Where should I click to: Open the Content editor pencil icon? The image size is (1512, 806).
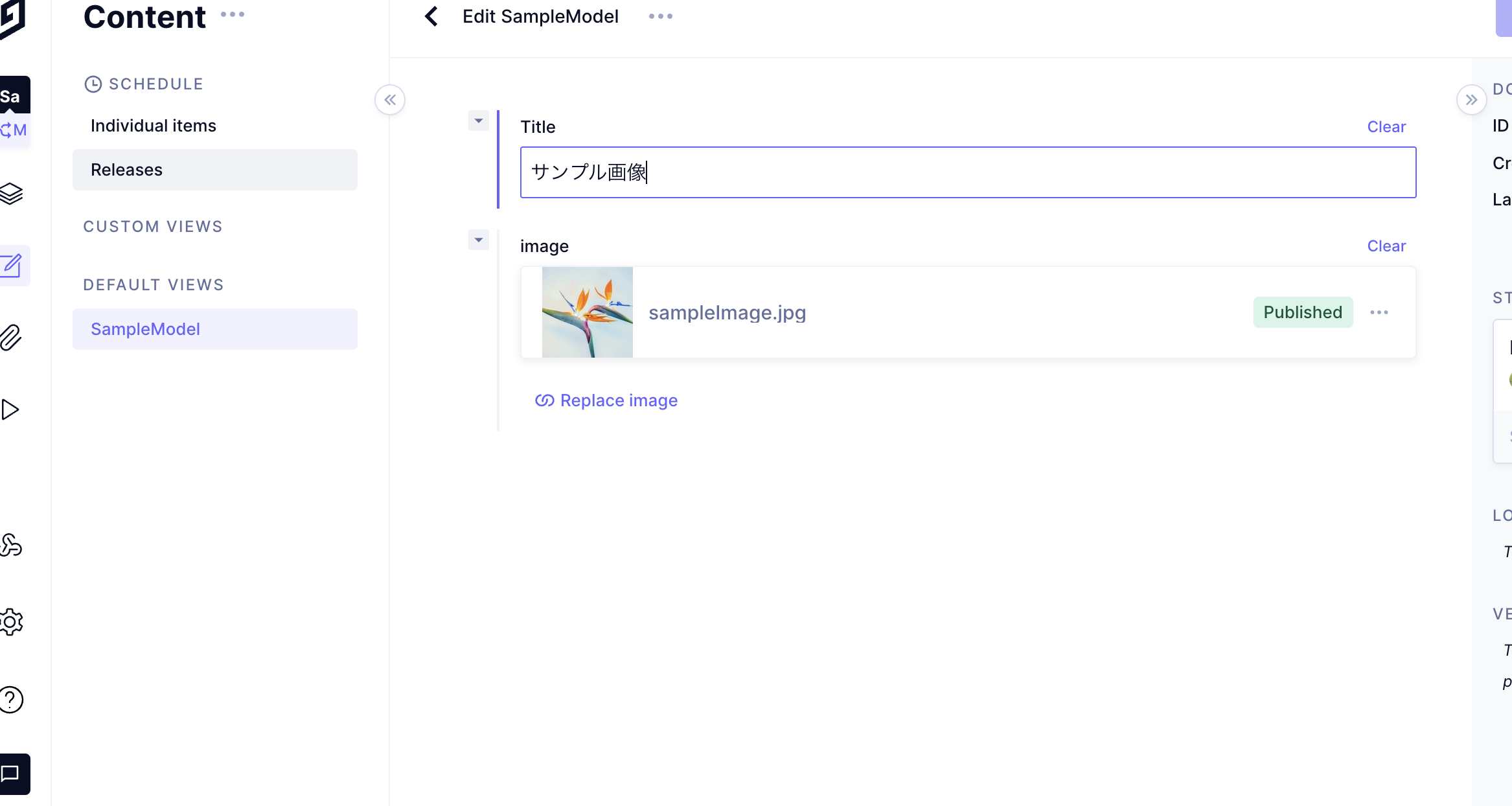[12, 265]
